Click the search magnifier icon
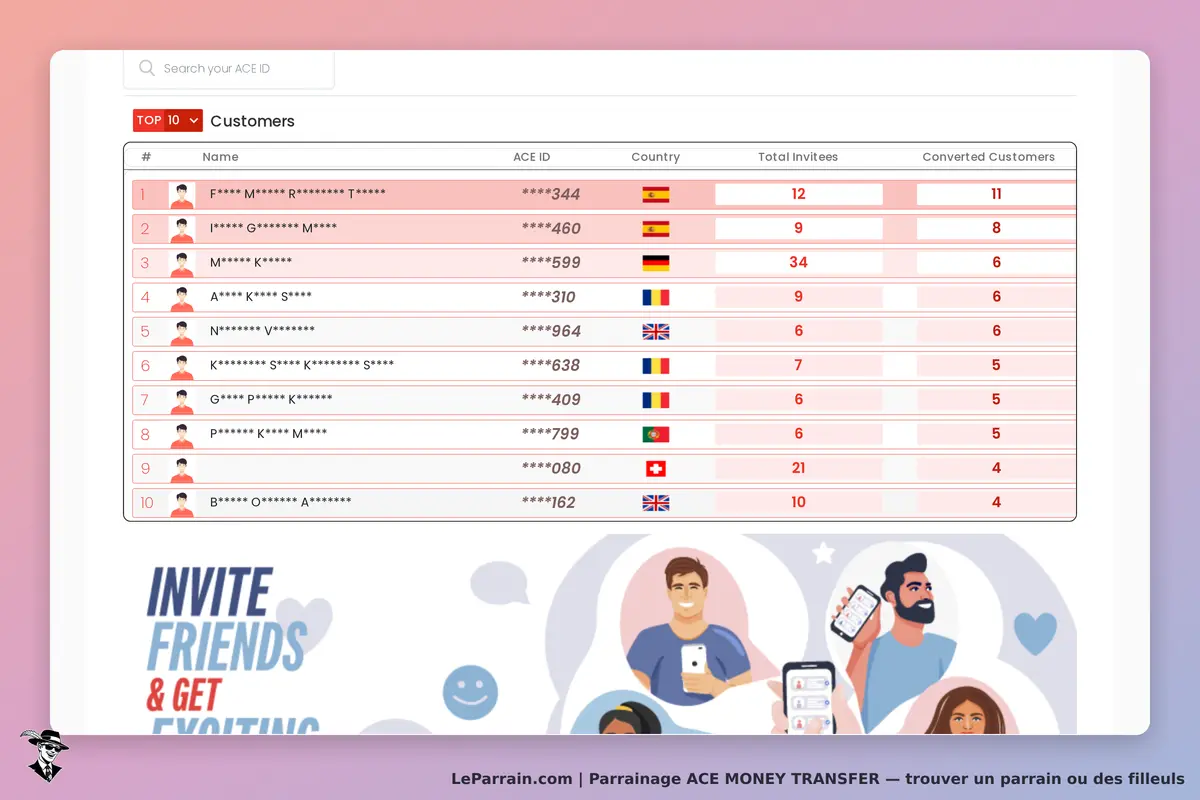1200x800 pixels. coord(147,68)
